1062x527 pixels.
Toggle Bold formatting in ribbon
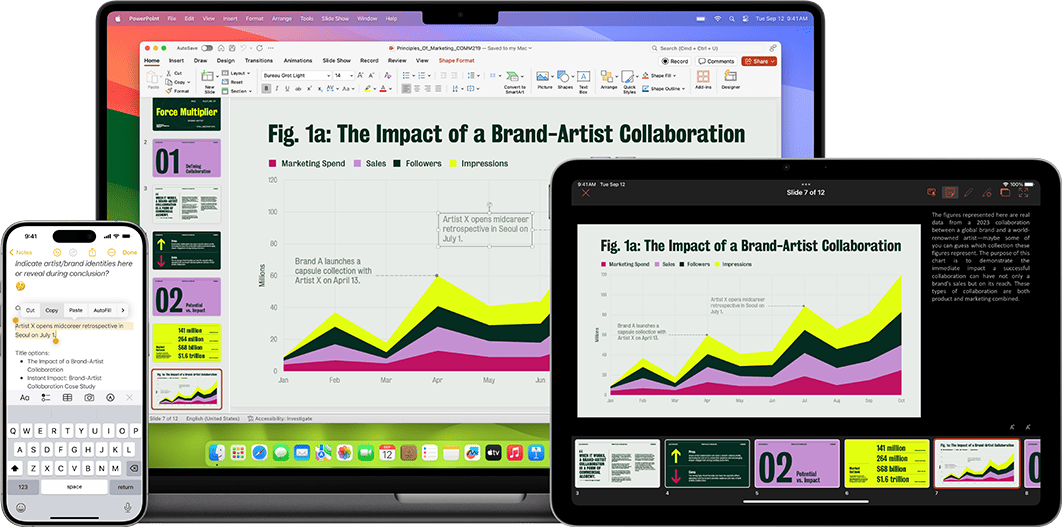pos(266,88)
